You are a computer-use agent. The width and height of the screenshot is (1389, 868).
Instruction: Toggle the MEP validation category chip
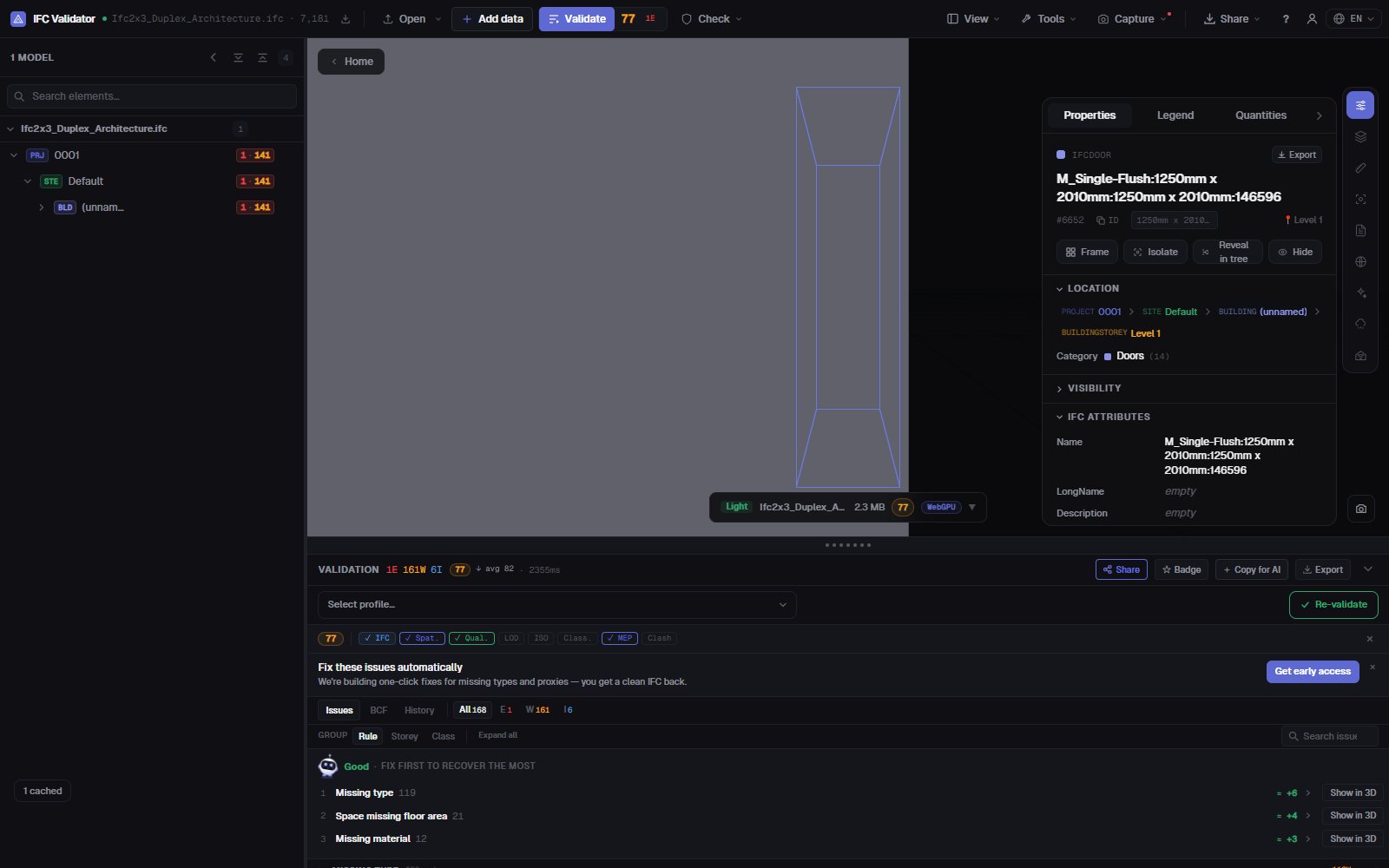click(620, 638)
